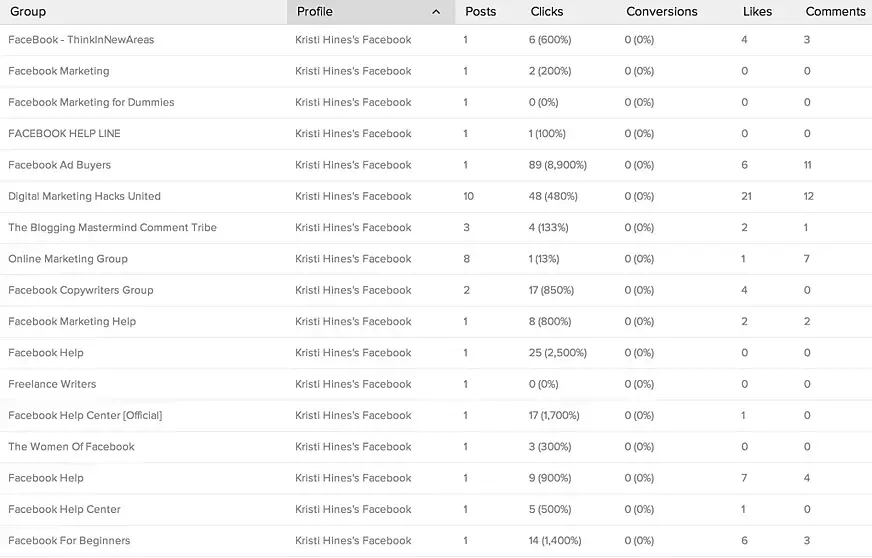This screenshot has height=558, width=872.
Task: Select profile cell in Facebook Ad Buyers row
Action: tap(353, 165)
